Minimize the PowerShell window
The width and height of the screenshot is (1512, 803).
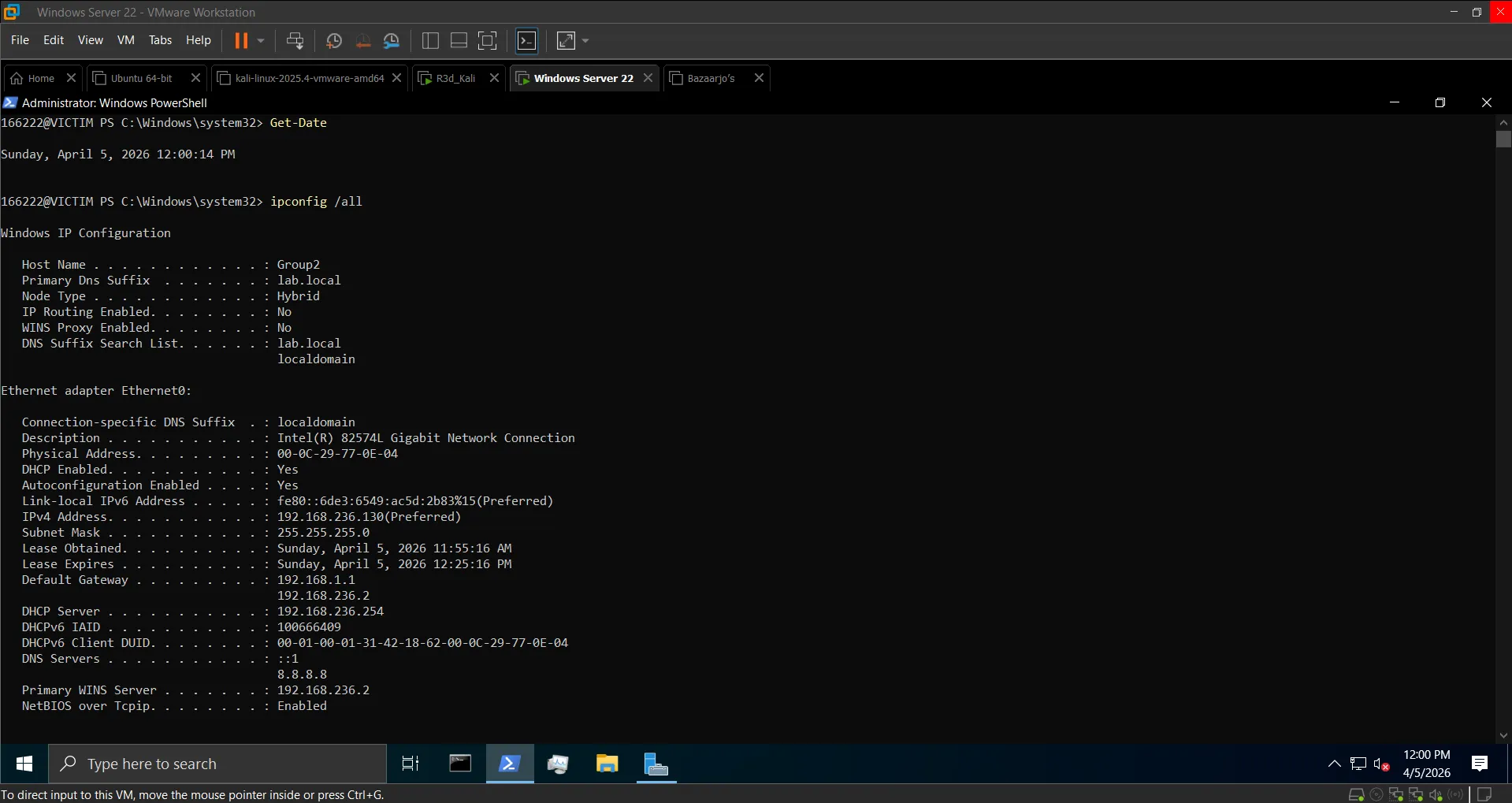click(x=1395, y=102)
